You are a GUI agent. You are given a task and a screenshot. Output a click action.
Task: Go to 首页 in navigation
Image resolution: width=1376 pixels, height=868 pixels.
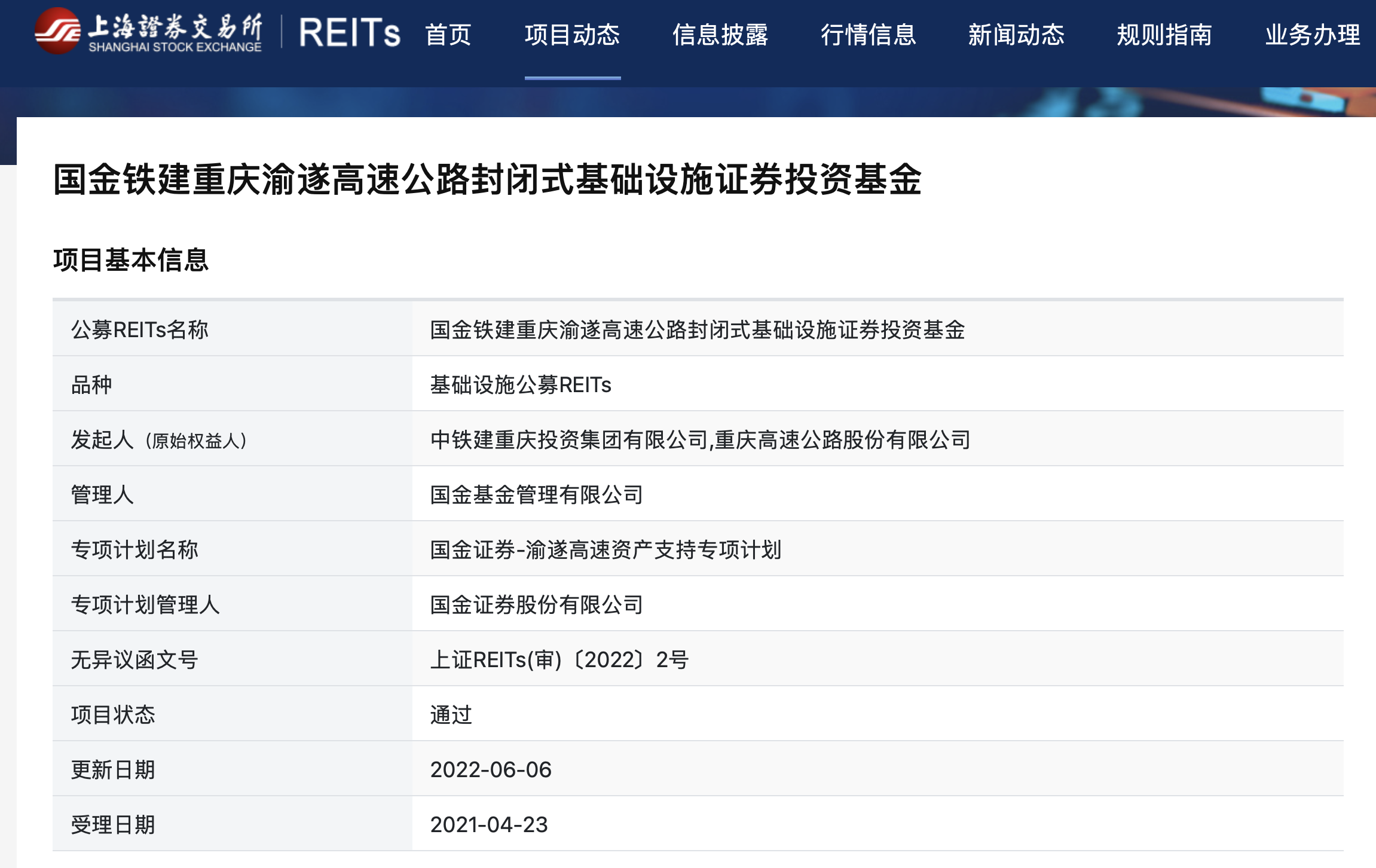[x=448, y=35]
